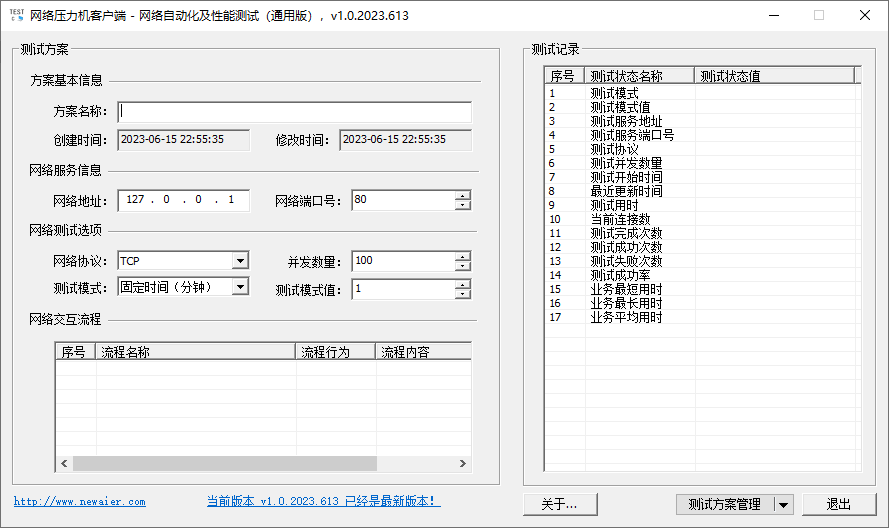Select the 测试成功率 row in 测试记录
Image resolution: width=889 pixels, height=528 pixels.
coord(626,275)
